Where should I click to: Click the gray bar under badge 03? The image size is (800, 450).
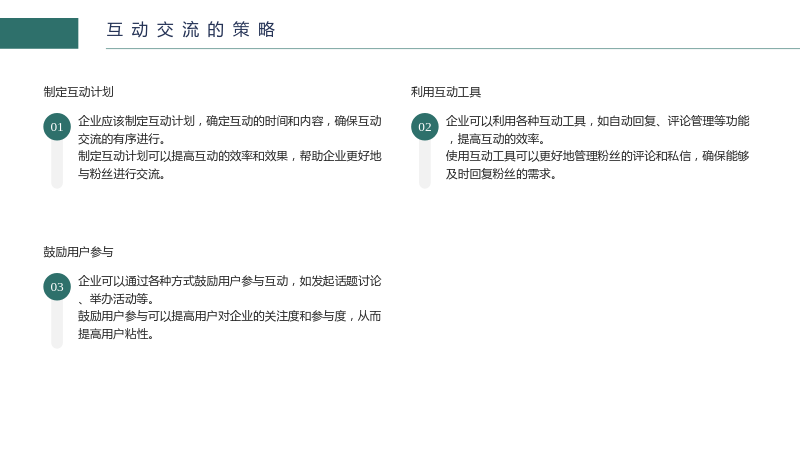57,324
